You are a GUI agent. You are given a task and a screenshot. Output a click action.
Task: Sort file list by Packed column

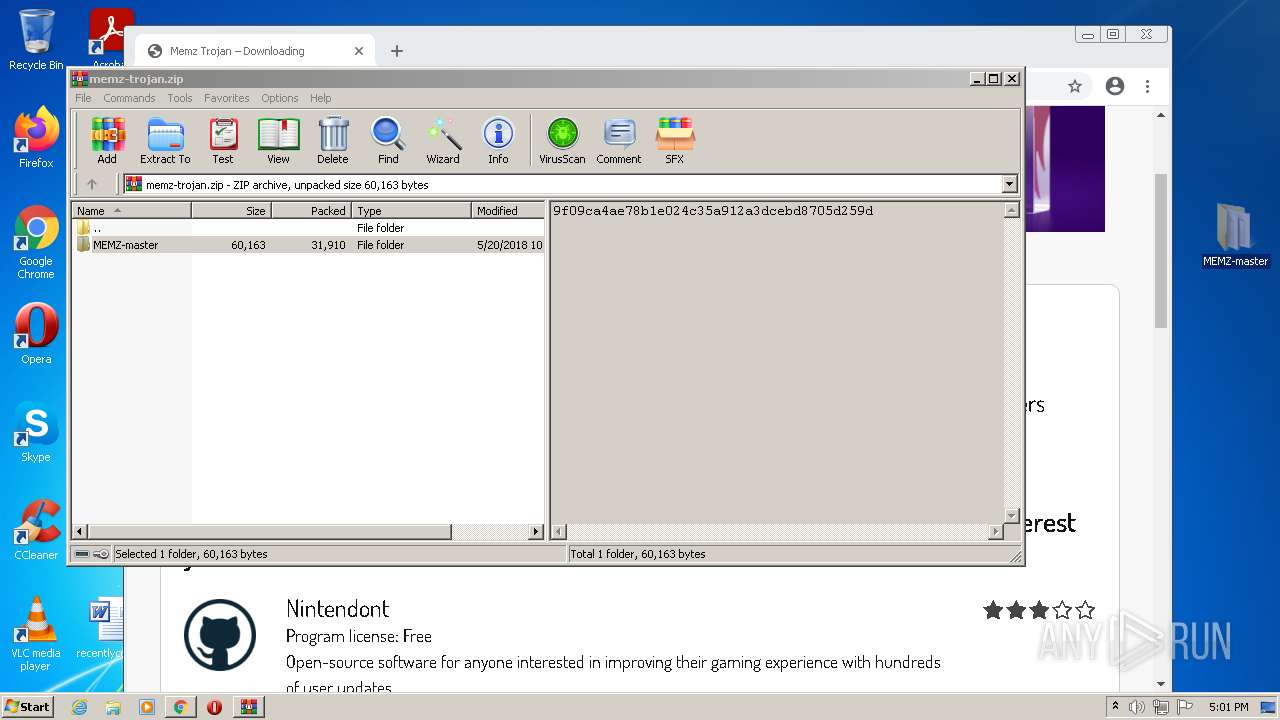pos(311,210)
